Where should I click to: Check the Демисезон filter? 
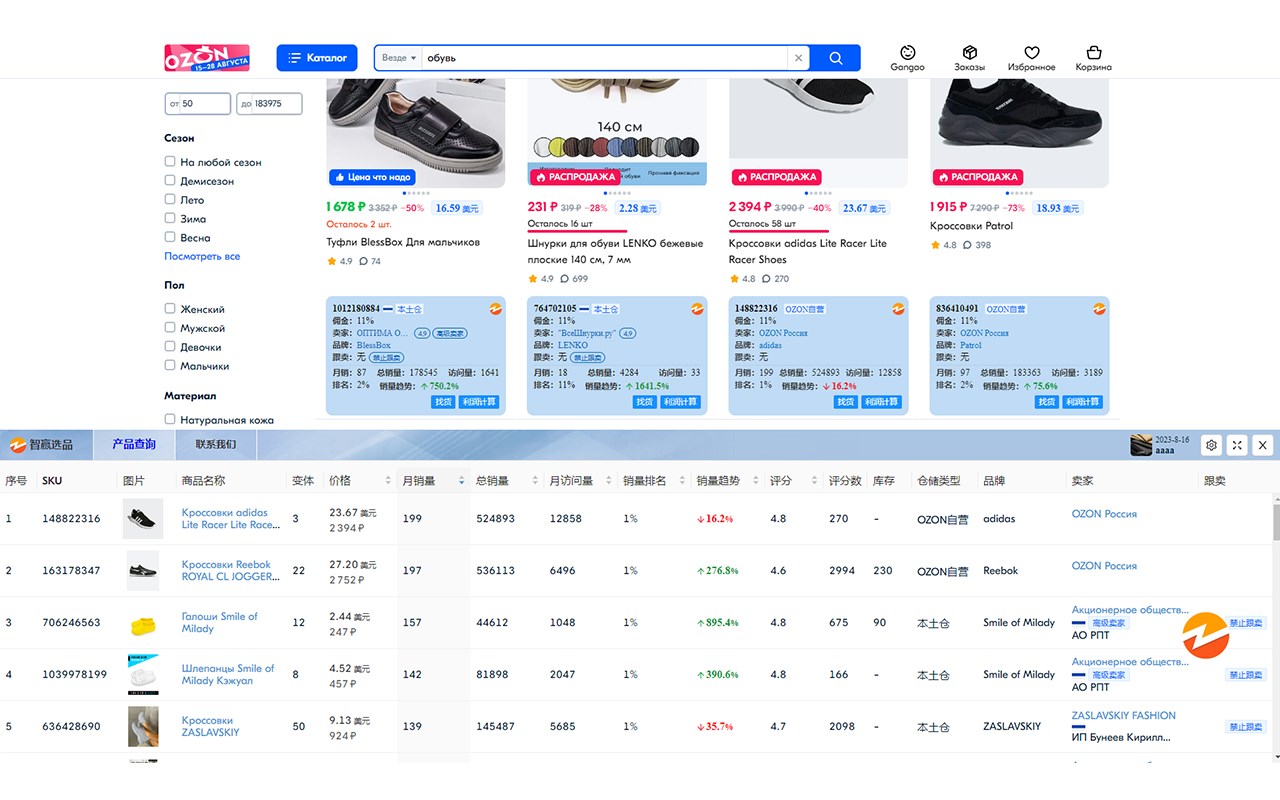point(170,180)
